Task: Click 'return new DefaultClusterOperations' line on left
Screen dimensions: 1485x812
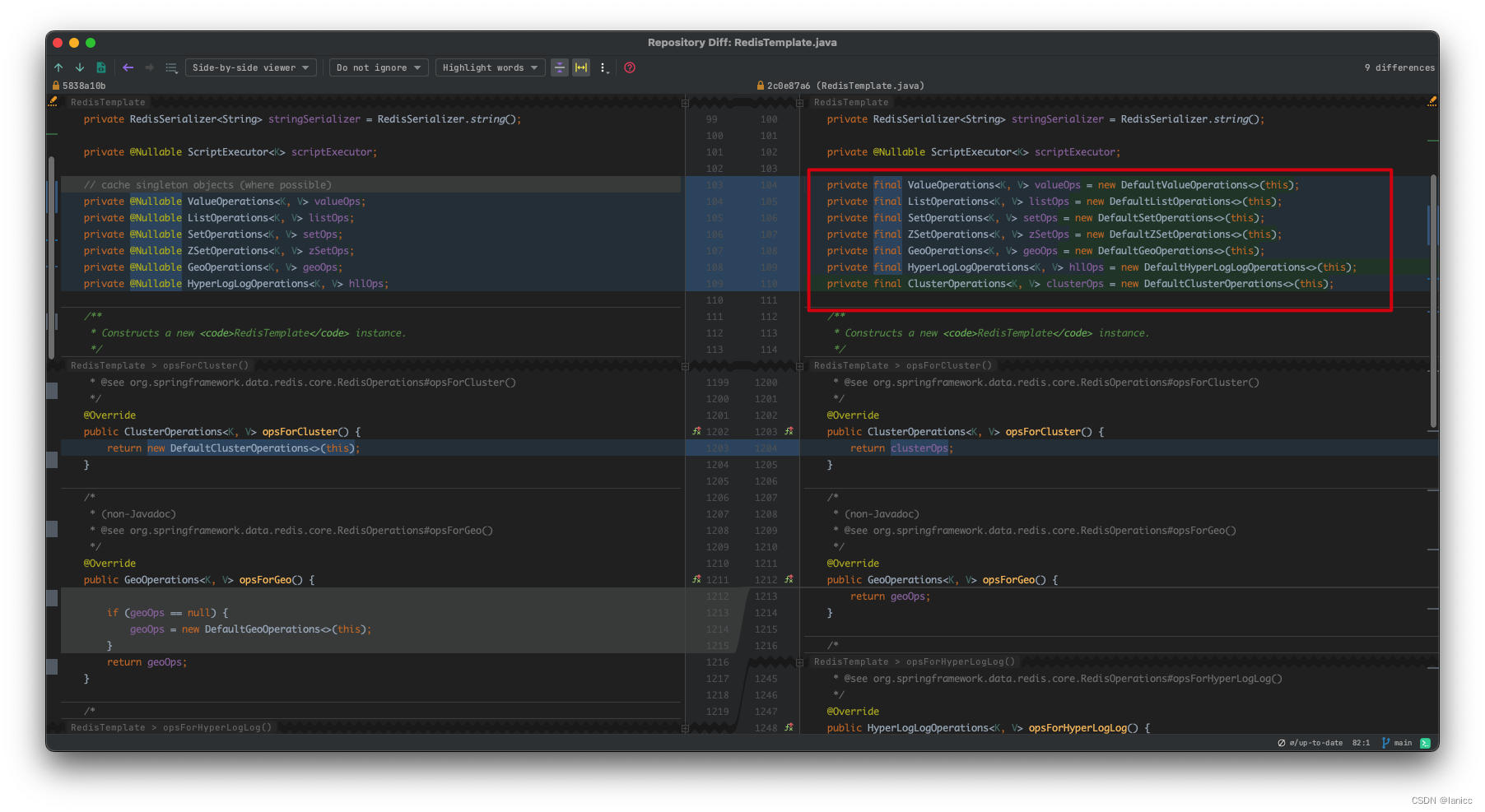Action: click(233, 448)
